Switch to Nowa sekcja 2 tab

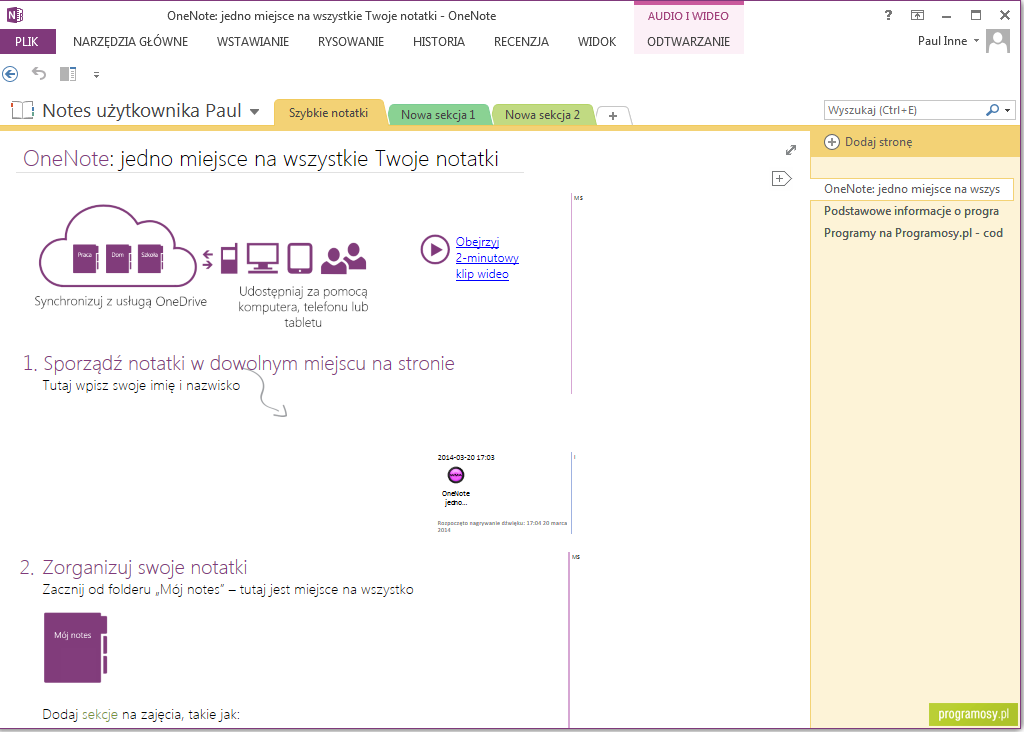click(543, 115)
